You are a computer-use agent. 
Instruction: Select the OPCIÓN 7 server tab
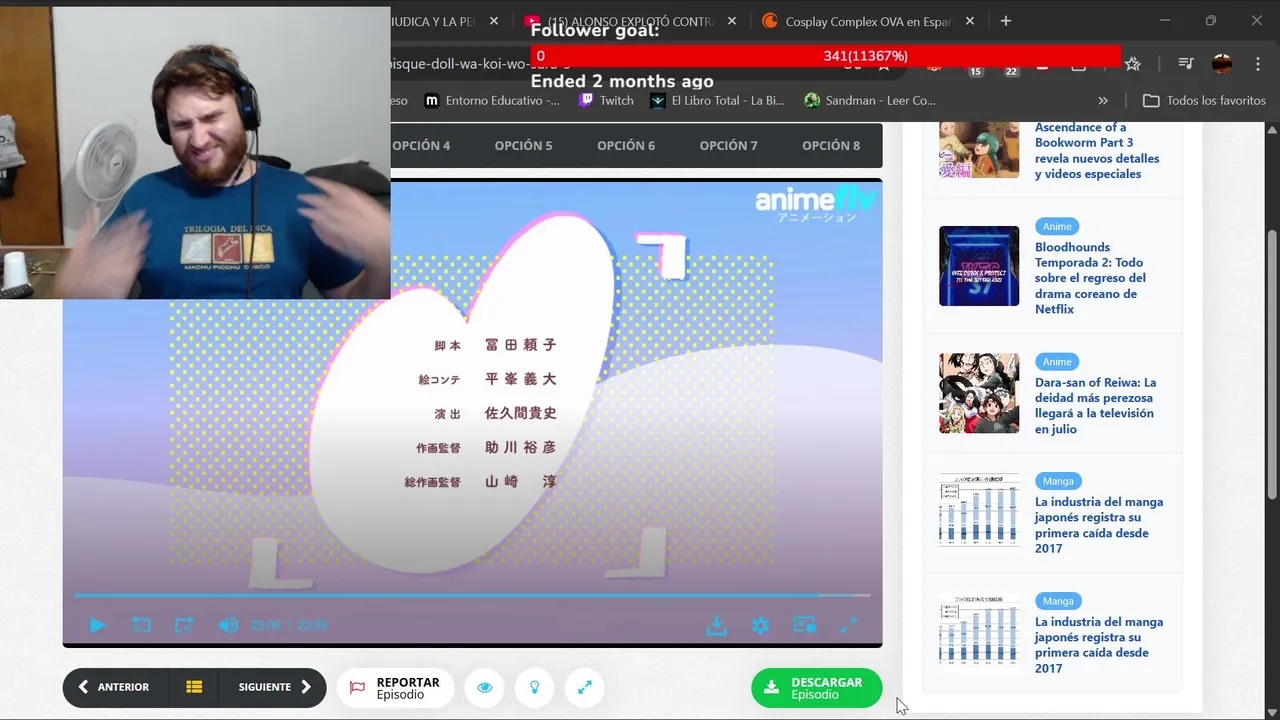[x=728, y=145]
